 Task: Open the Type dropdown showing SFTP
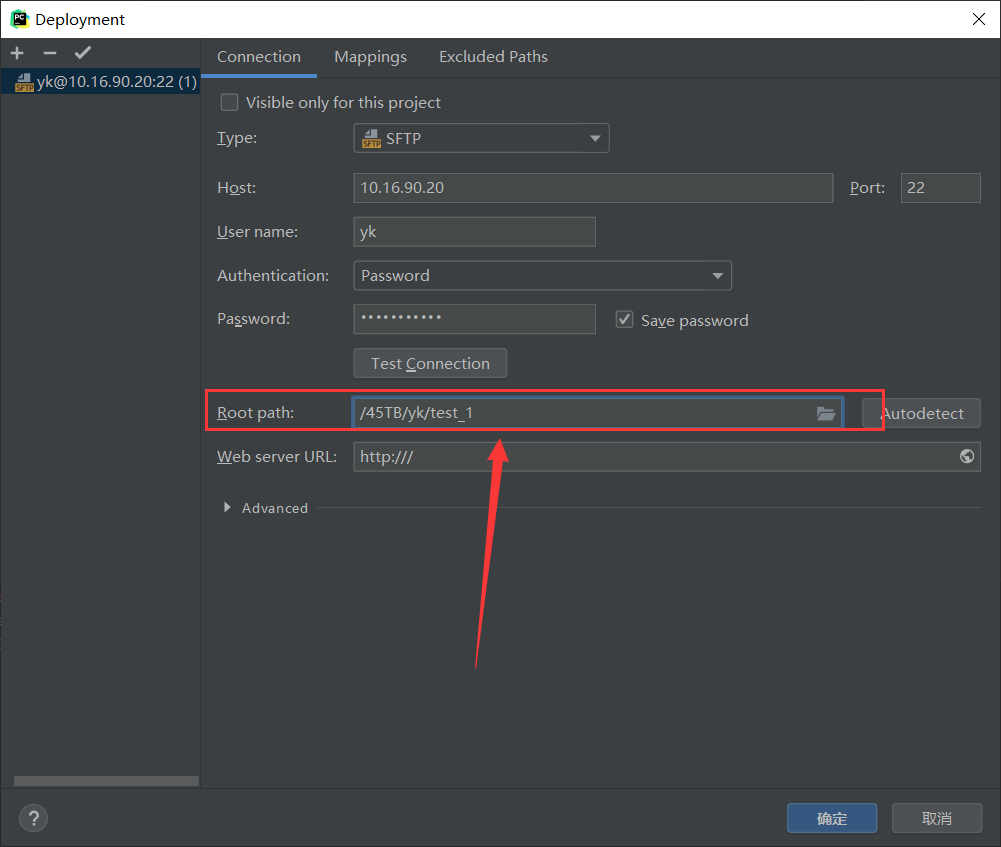[x=481, y=138]
